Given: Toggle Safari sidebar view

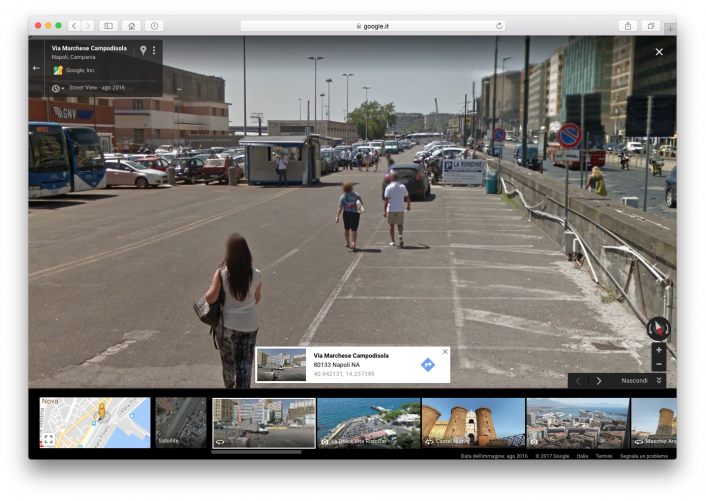Looking at the screenshot, I should [108, 26].
